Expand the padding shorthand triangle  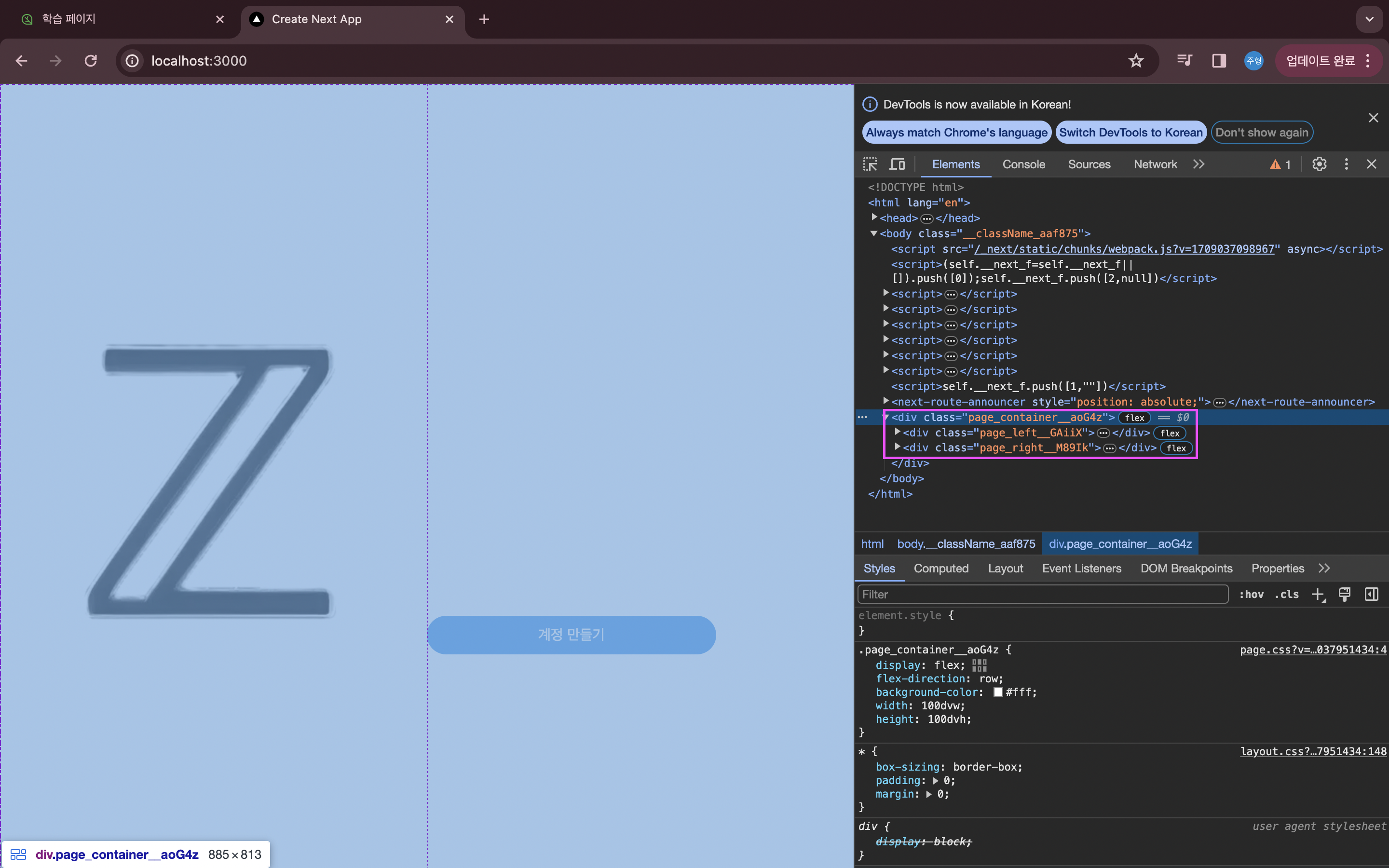(936, 781)
